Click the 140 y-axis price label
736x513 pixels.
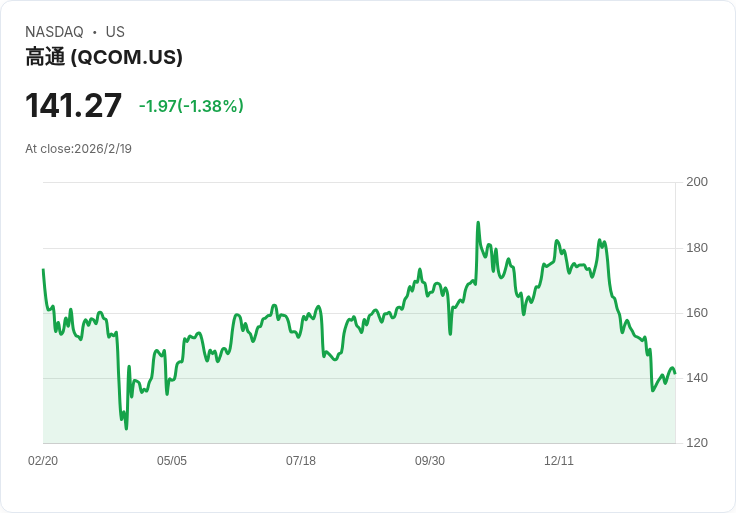tap(697, 378)
